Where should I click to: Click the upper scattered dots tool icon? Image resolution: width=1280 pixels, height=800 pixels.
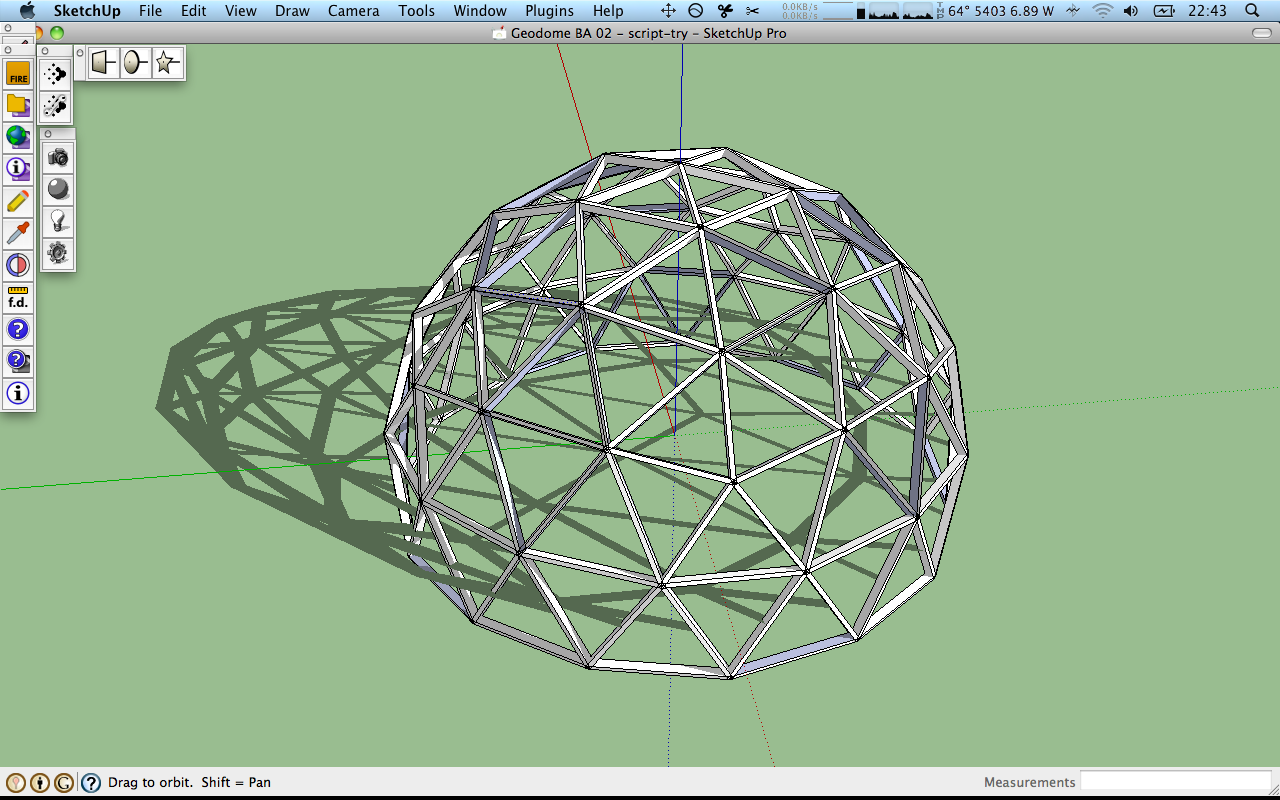pos(56,73)
